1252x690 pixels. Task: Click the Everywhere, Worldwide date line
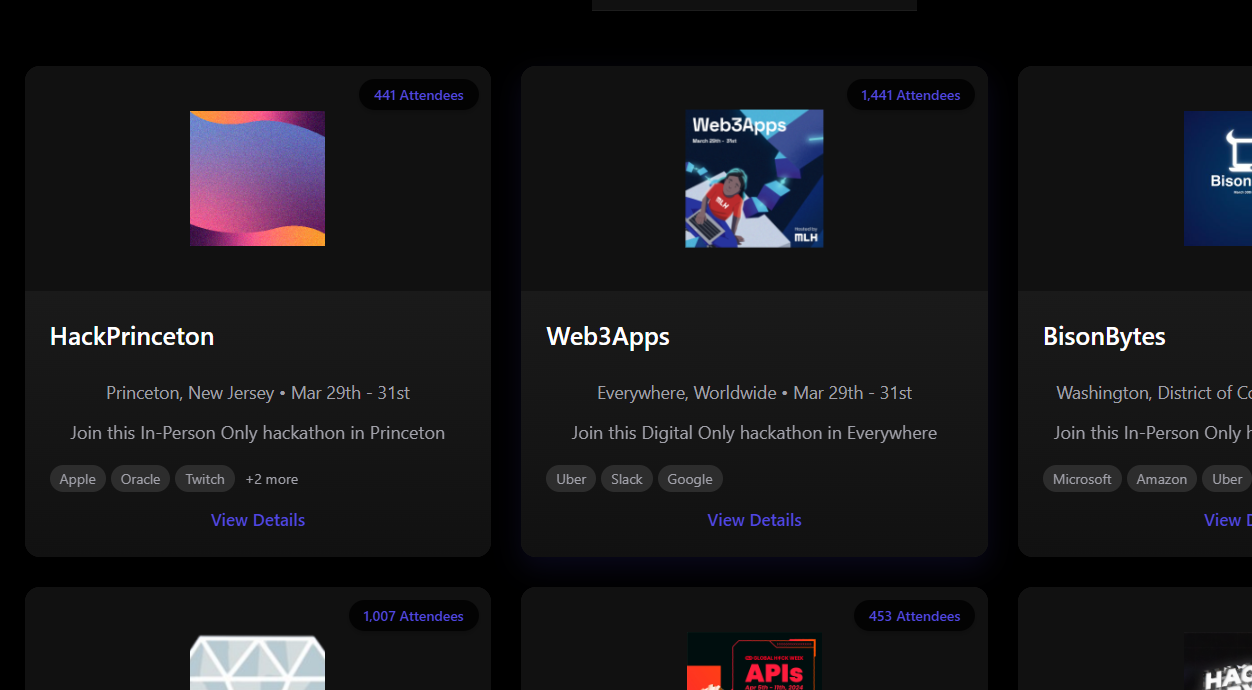coord(754,393)
